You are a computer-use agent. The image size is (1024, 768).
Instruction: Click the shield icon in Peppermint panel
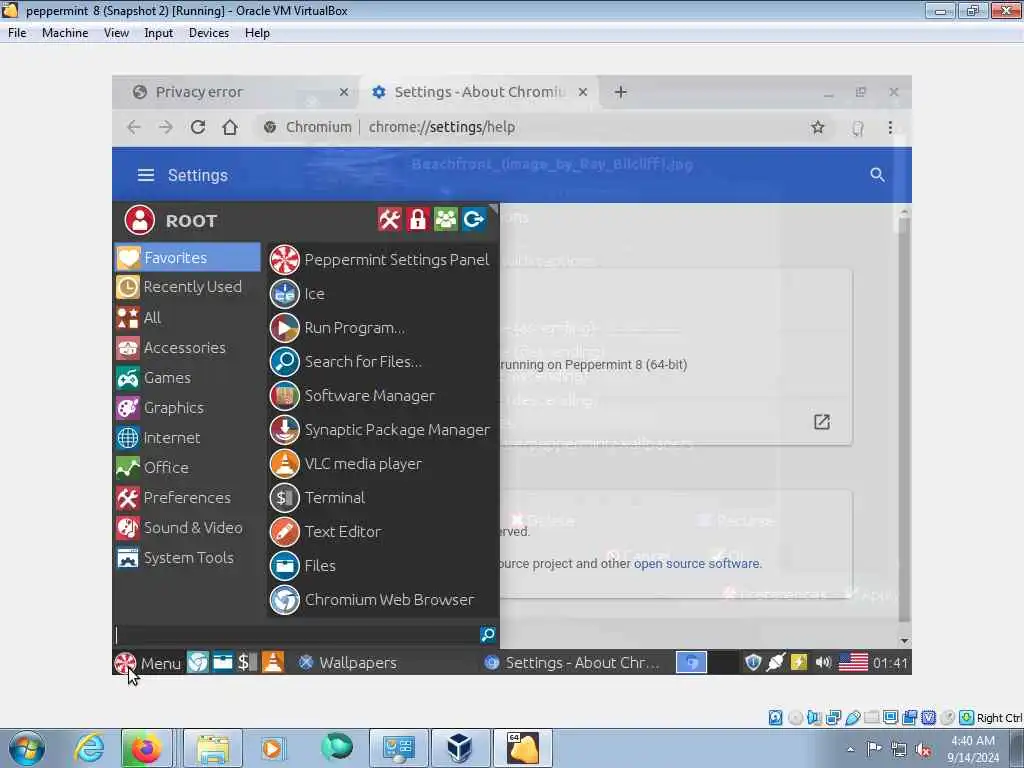point(753,662)
